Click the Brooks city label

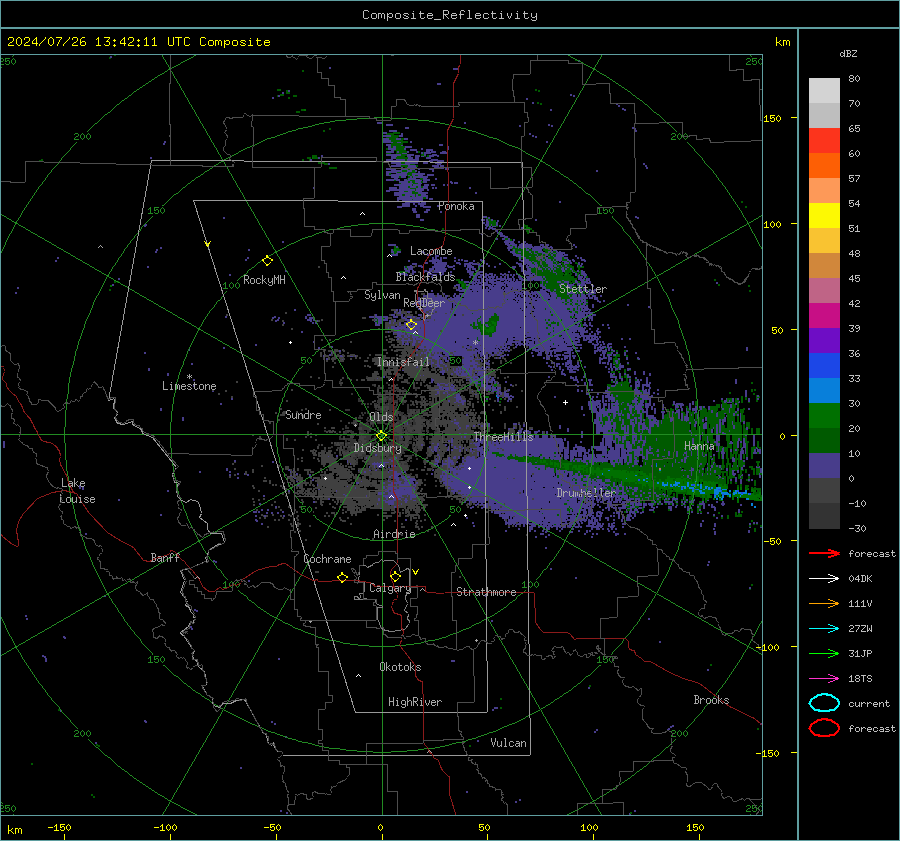pyautogui.click(x=711, y=700)
